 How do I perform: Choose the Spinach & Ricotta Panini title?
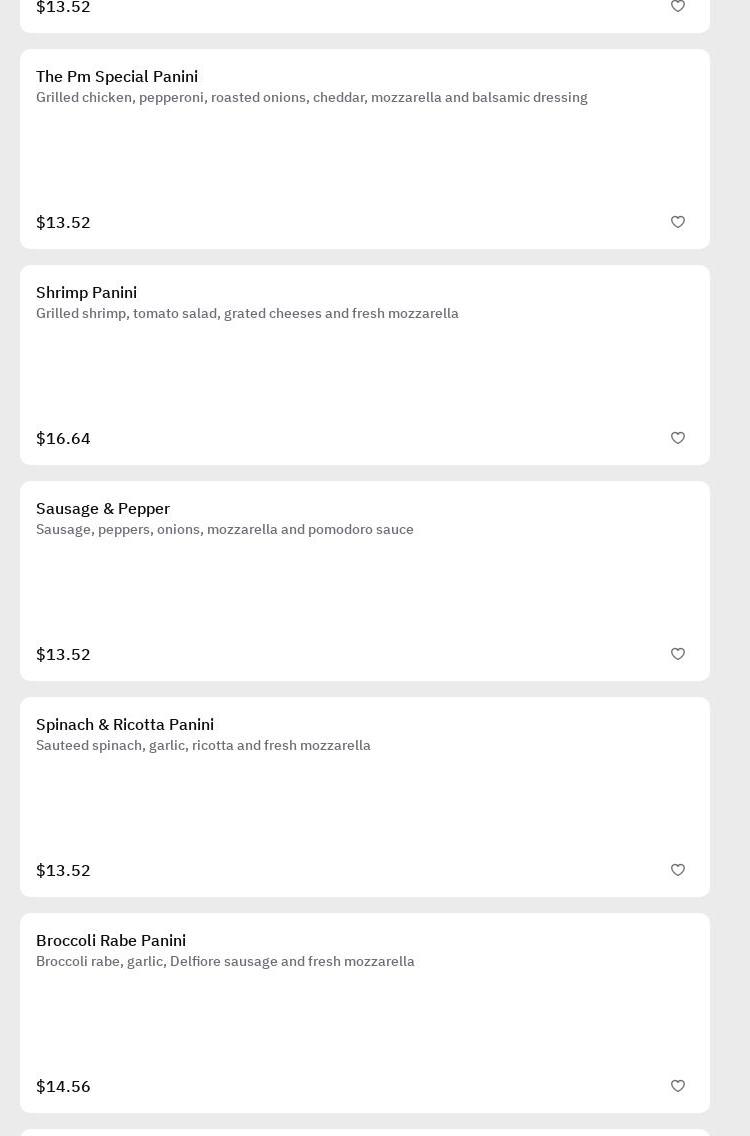(125, 725)
